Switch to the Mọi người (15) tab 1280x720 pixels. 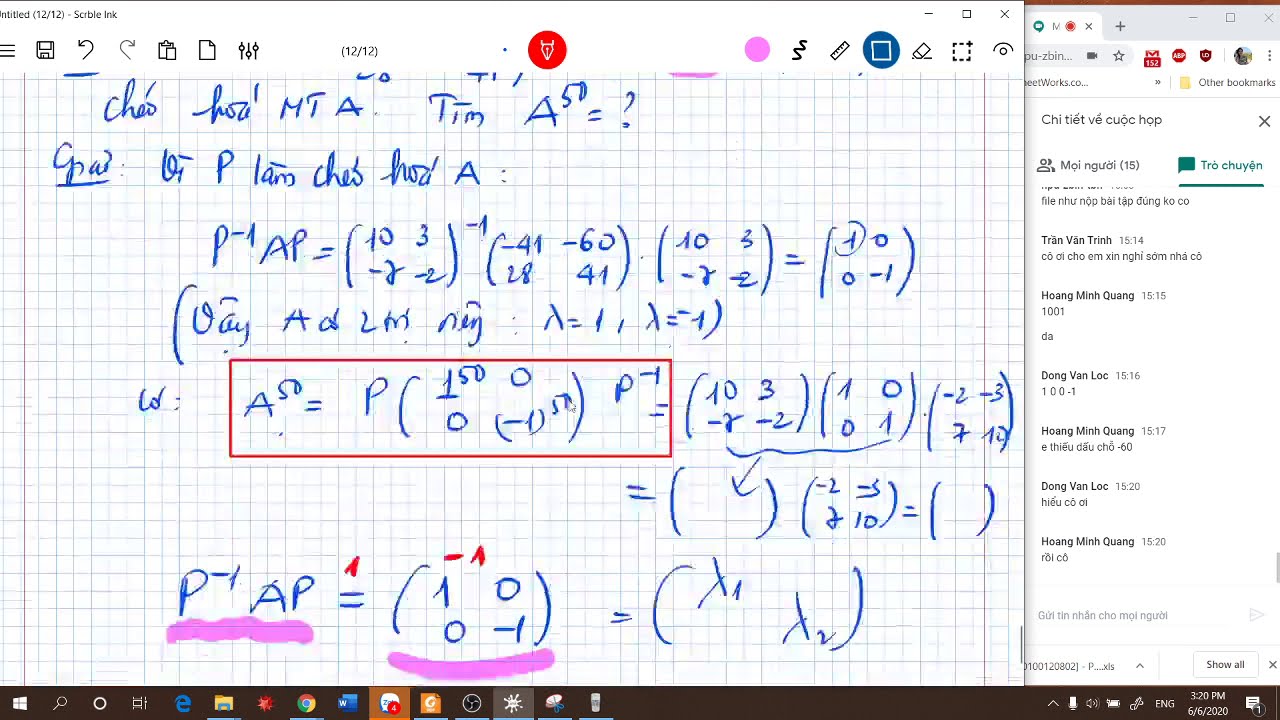click(x=1088, y=165)
